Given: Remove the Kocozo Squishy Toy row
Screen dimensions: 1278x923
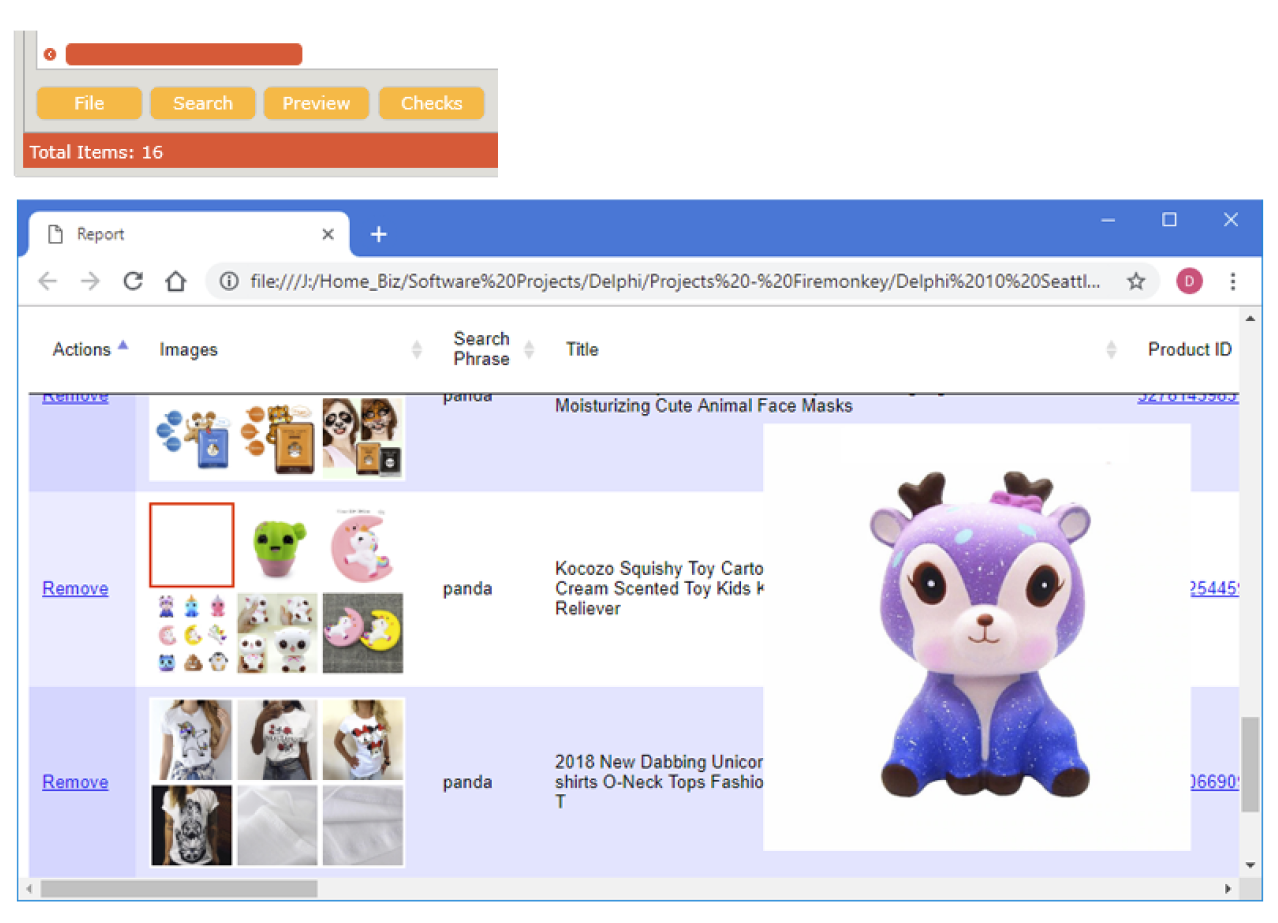Looking at the screenshot, I should pos(75,588).
